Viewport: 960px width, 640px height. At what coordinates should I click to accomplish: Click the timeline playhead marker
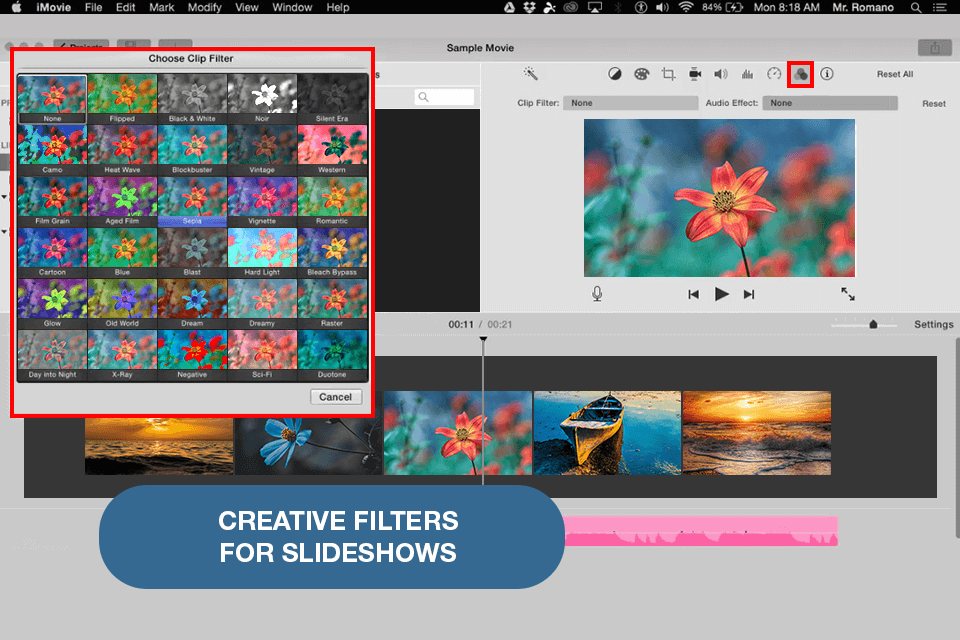tap(483, 339)
